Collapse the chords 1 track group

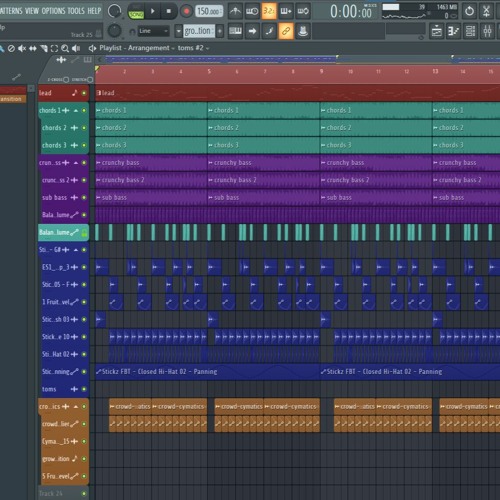(76, 110)
